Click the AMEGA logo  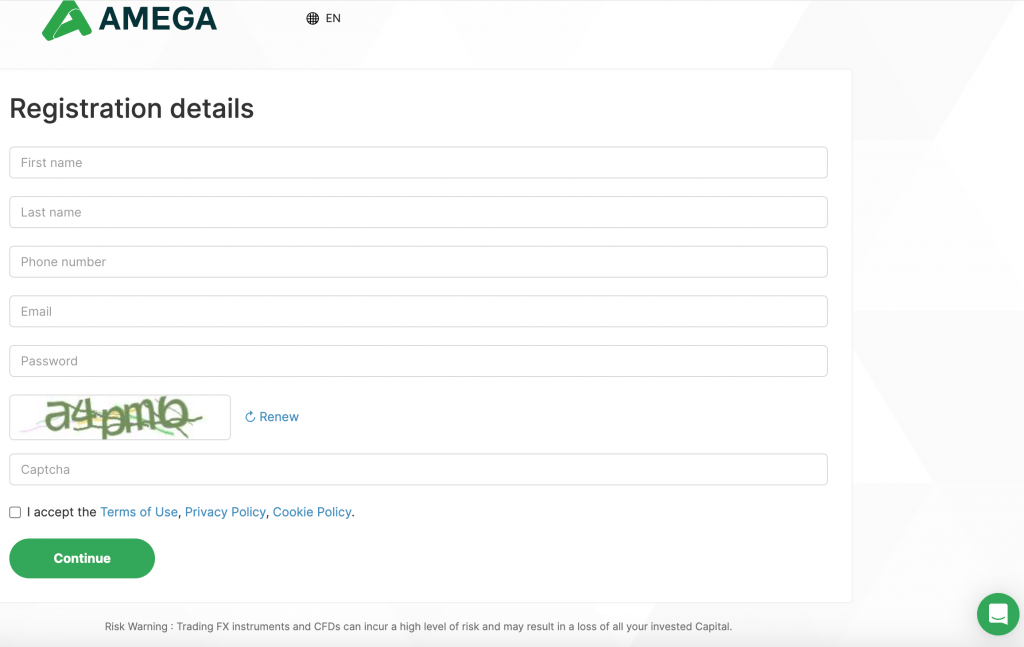click(x=130, y=18)
